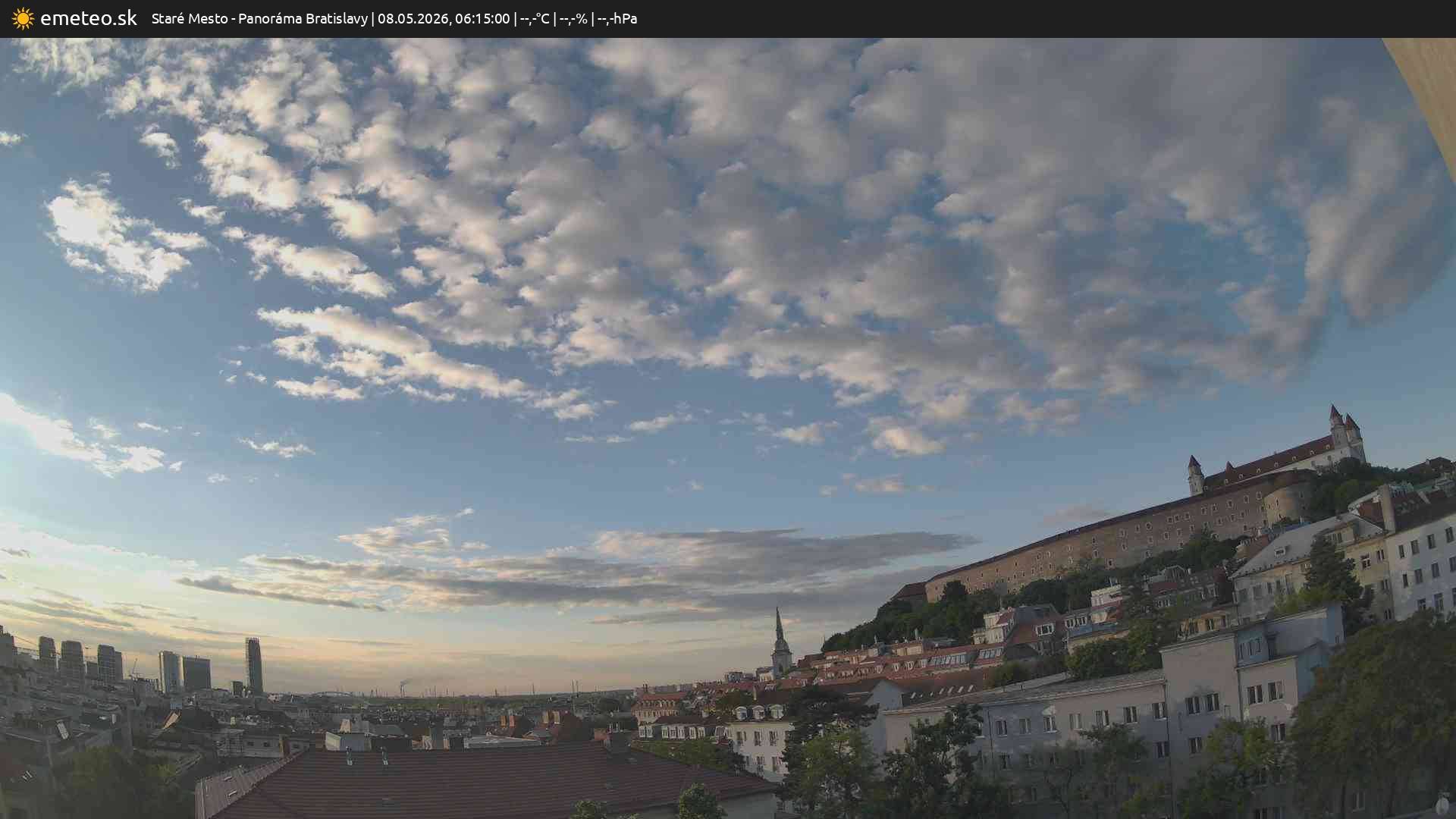Click the humidity reading "--,-%"
Screen dimensions: 1456x819
point(573,19)
